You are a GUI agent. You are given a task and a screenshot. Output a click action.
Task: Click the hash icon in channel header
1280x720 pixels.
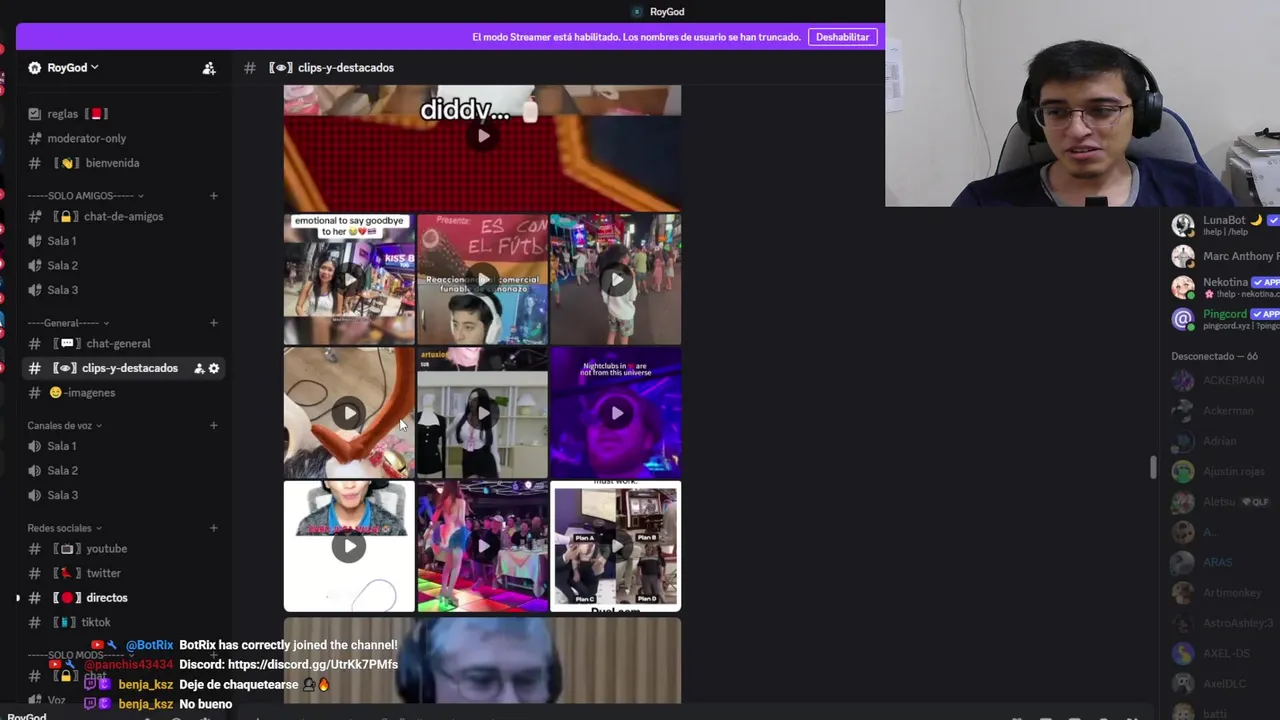pos(250,68)
